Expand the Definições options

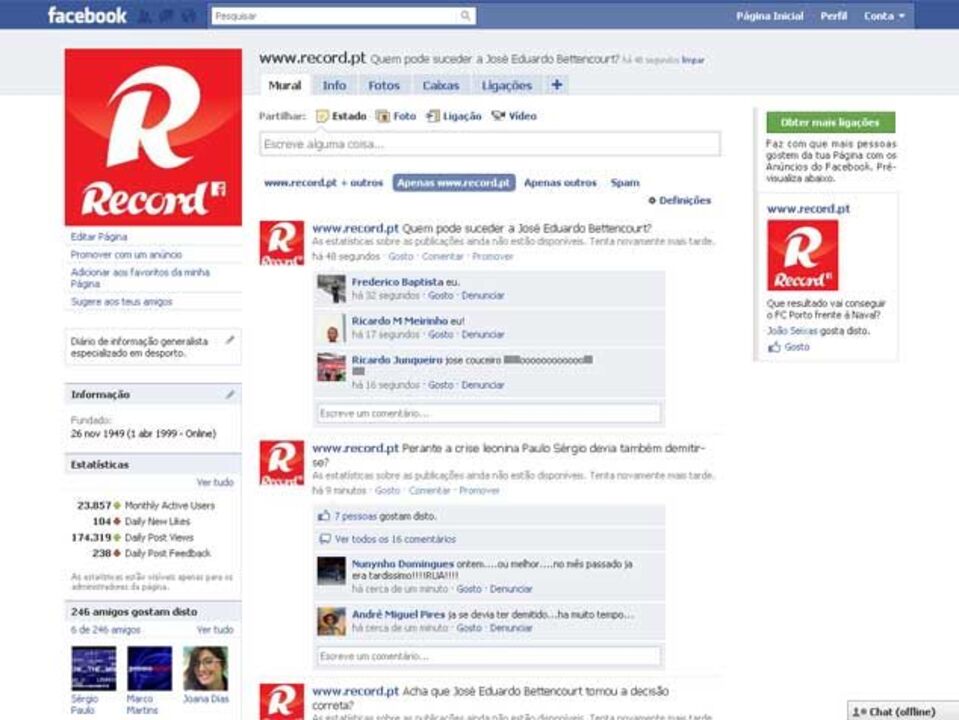click(x=684, y=199)
